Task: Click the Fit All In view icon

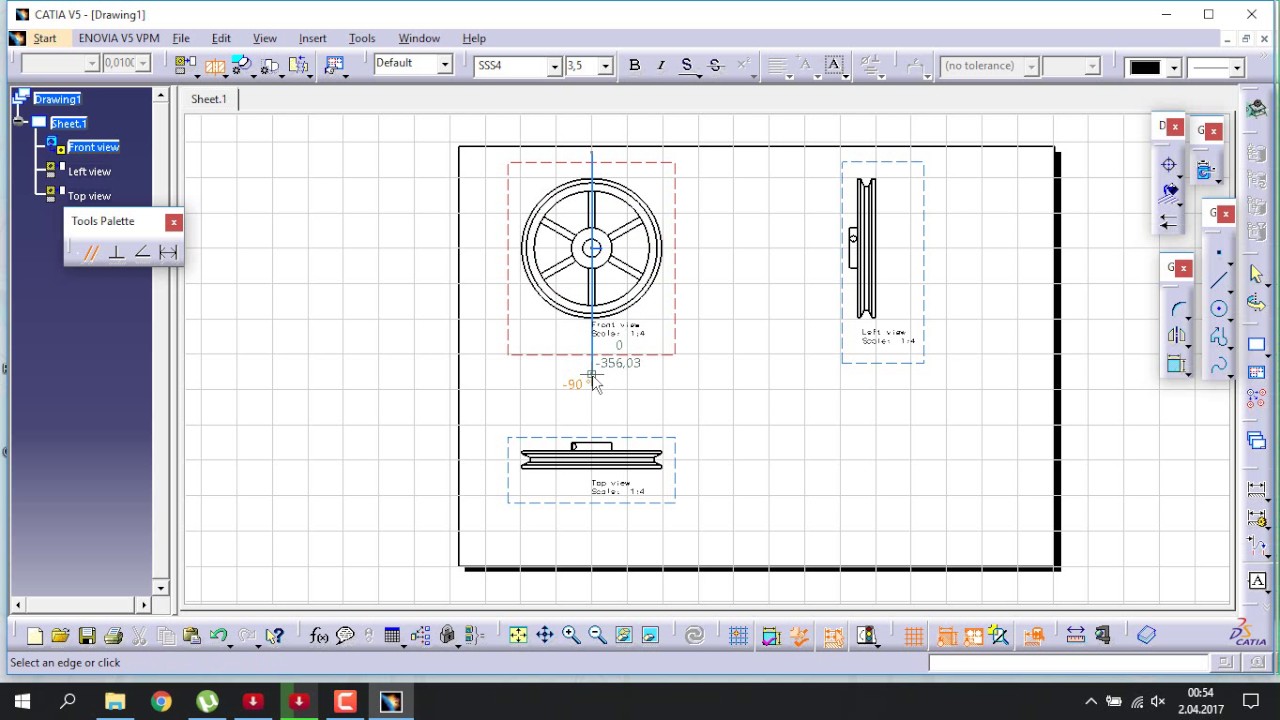Action: tap(518, 636)
